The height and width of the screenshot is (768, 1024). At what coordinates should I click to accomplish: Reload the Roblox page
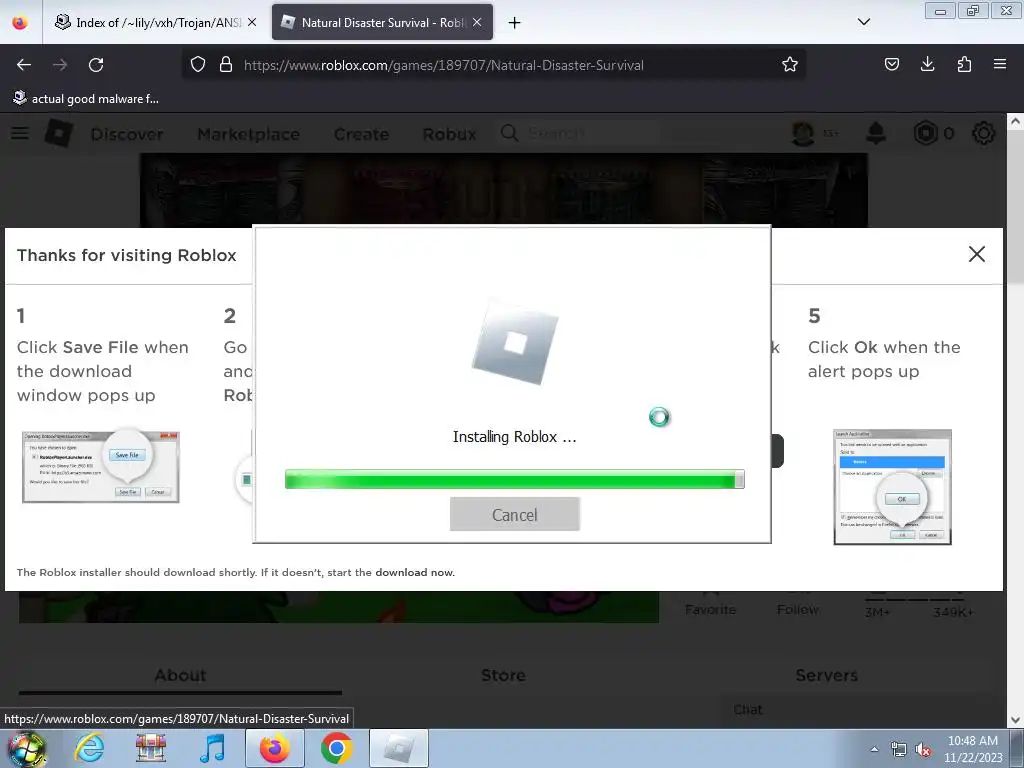[x=96, y=65]
